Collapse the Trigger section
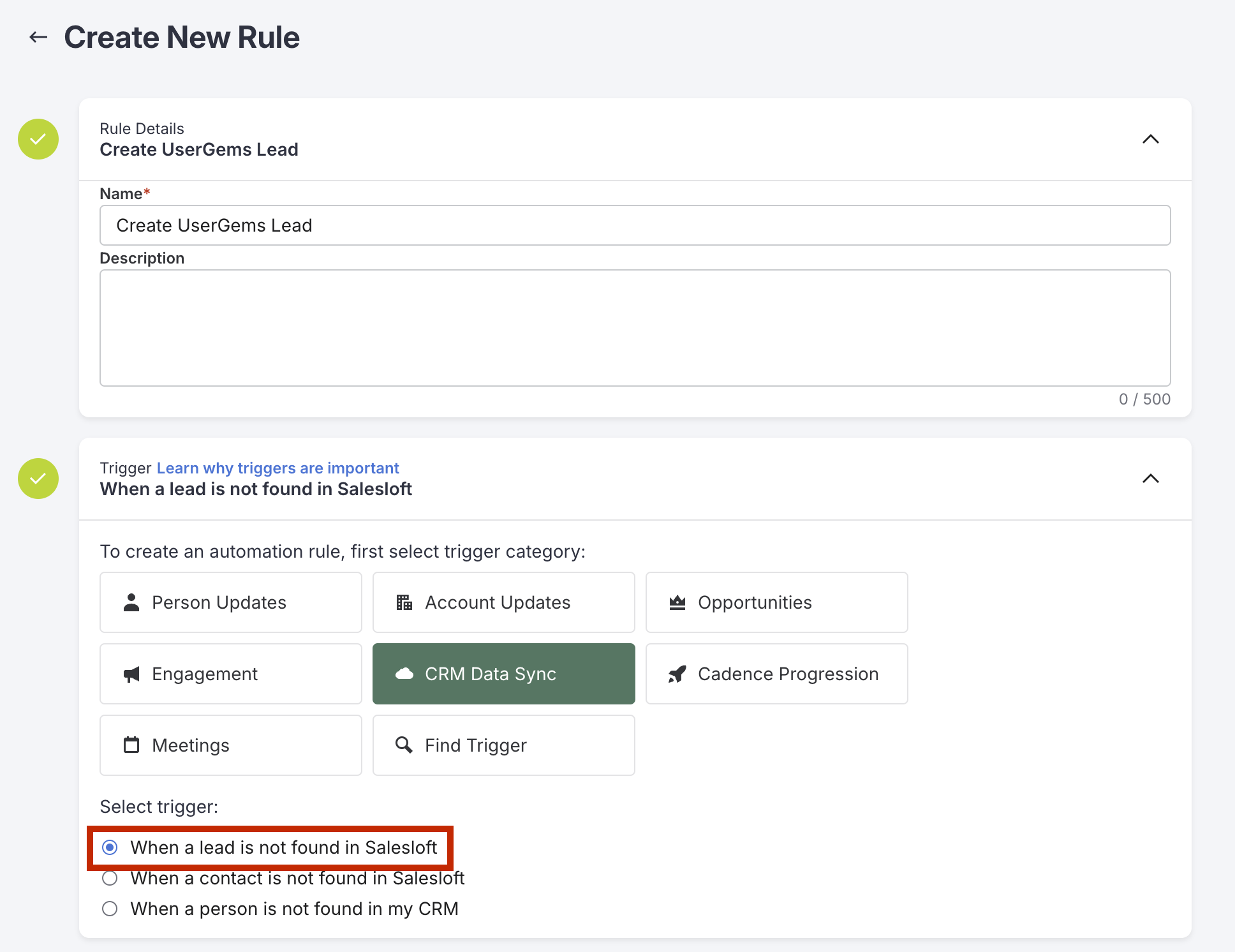The image size is (1235, 952). pyautogui.click(x=1151, y=479)
